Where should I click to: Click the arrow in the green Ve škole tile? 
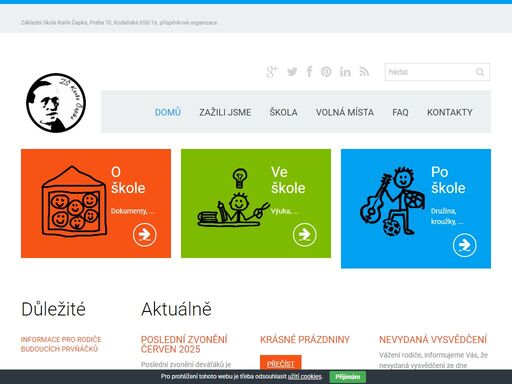click(305, 235)
